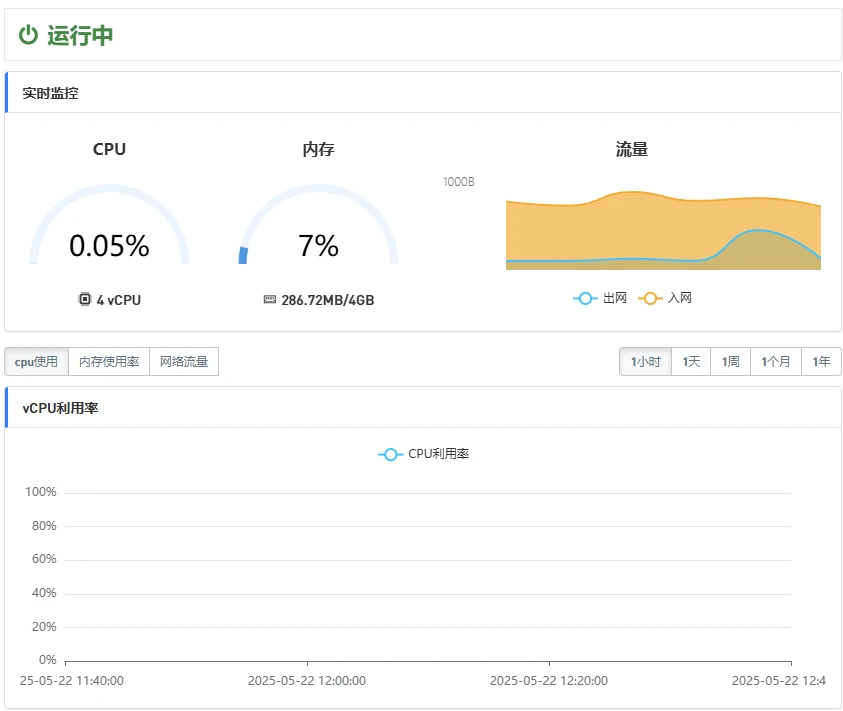Select the 网络流量 tab
The height and width of the screenshot is (711, 843).
[x=184, y=362]
